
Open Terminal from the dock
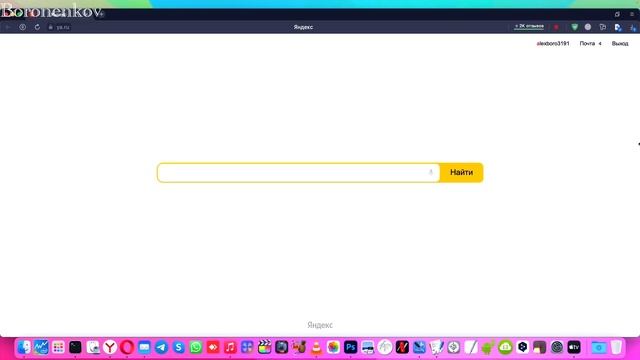click(x=75, y=347)
